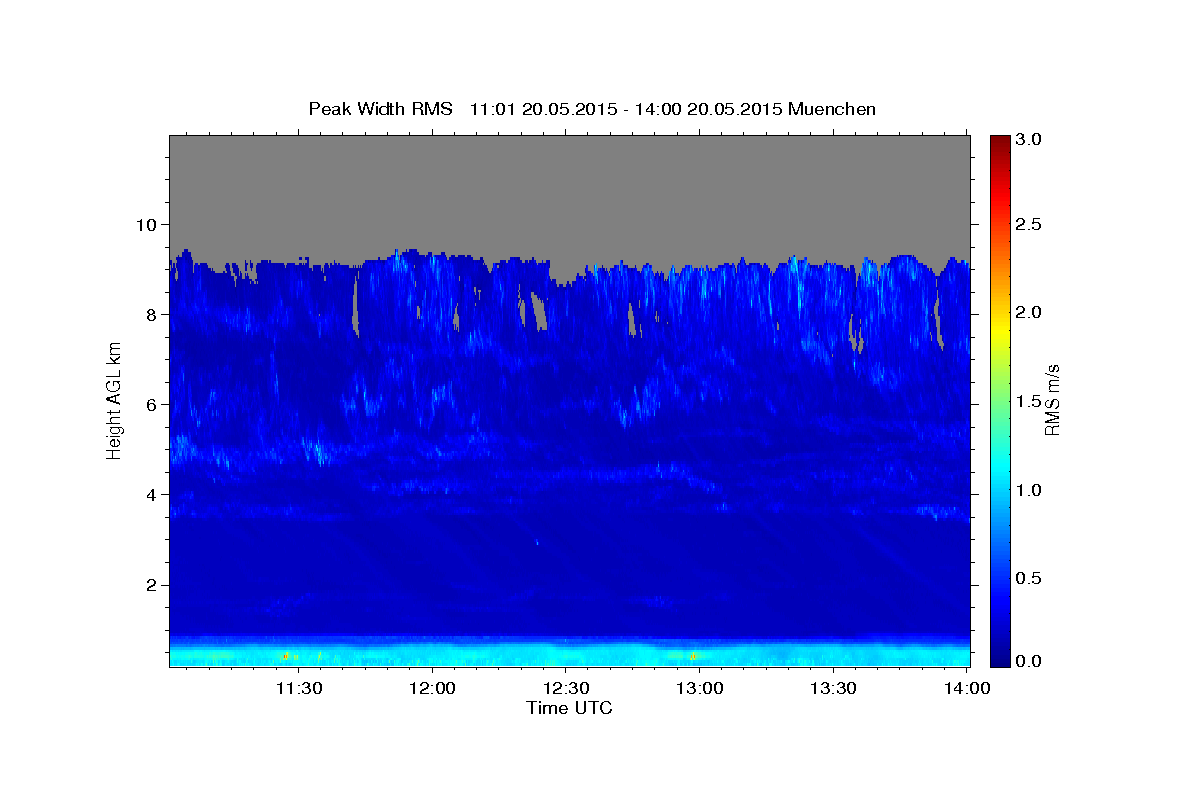Image resolution: width=1200 pixels, height=800 pixels.
Task: Click the colorbar value '2.0'
Action: (1030, 312)
